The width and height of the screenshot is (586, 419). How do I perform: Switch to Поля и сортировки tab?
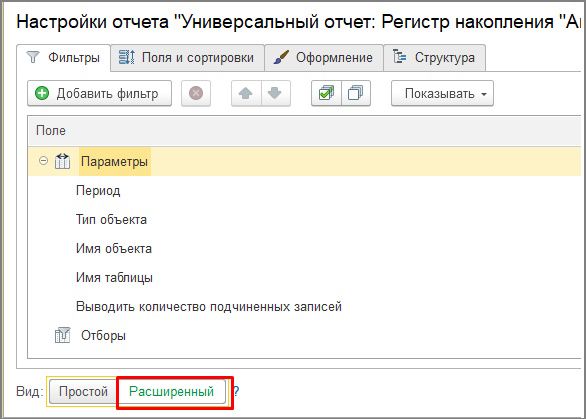[188, 58]
